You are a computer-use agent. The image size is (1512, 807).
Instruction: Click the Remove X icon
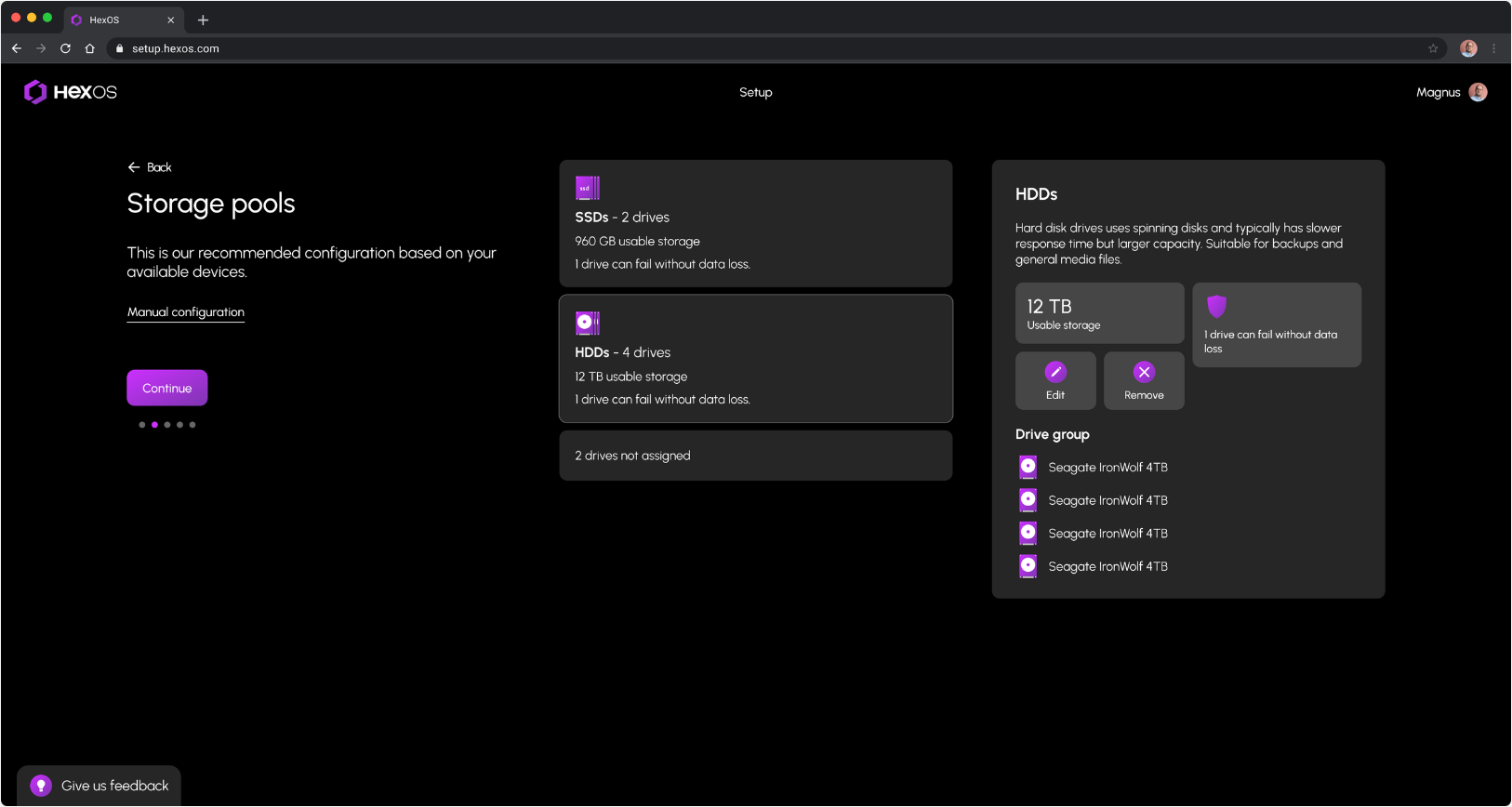coord(1144,372)
